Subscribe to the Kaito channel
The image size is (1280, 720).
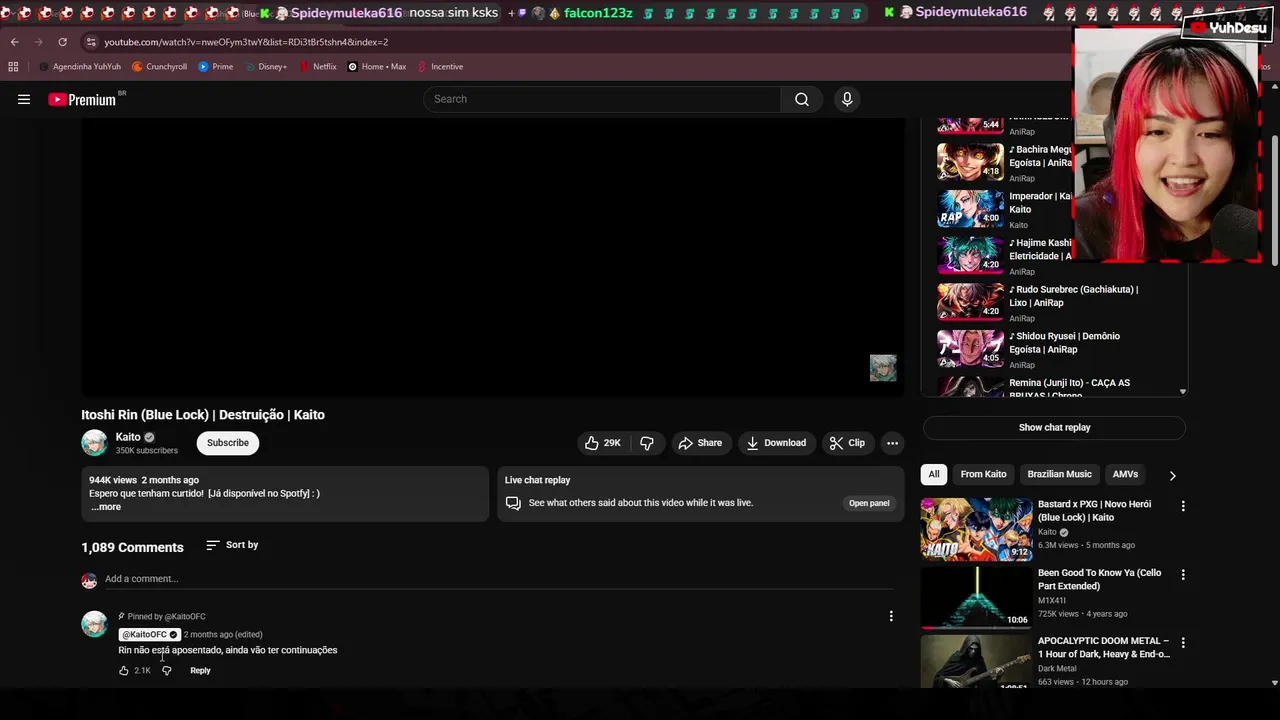pos(228,443)
